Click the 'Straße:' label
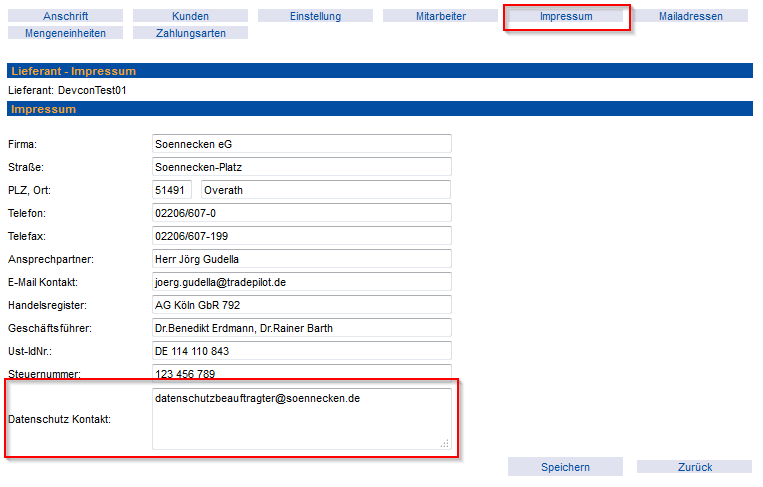763x487 pixels. tap(26, 167)
